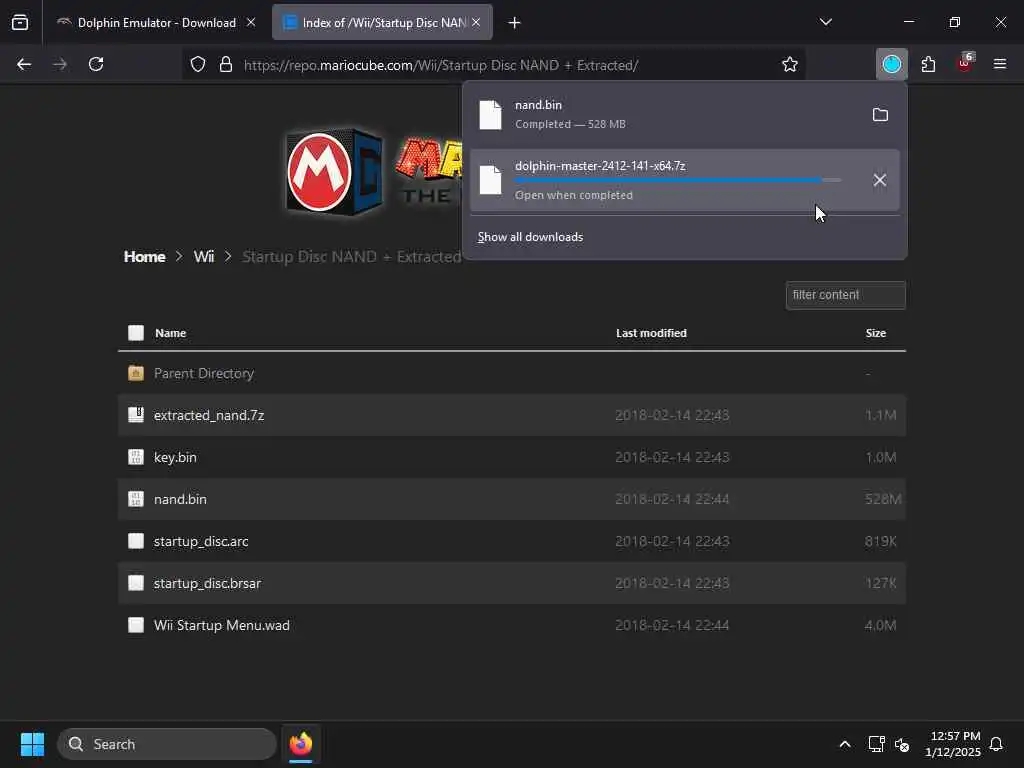Reload the current page
Screen dimensions: 1024x768
[96, 64]
